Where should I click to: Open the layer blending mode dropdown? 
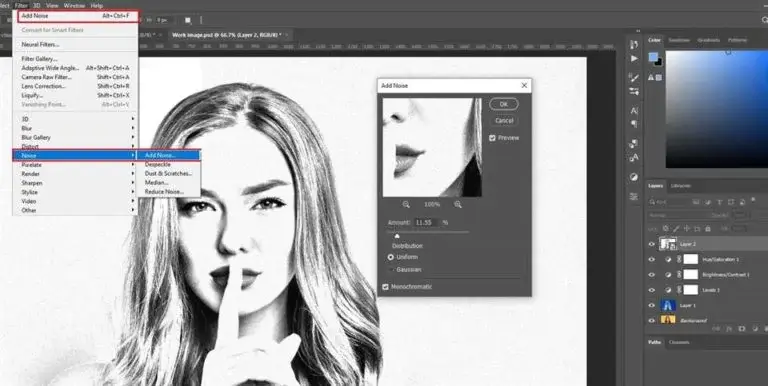click(x=677, y=216)
